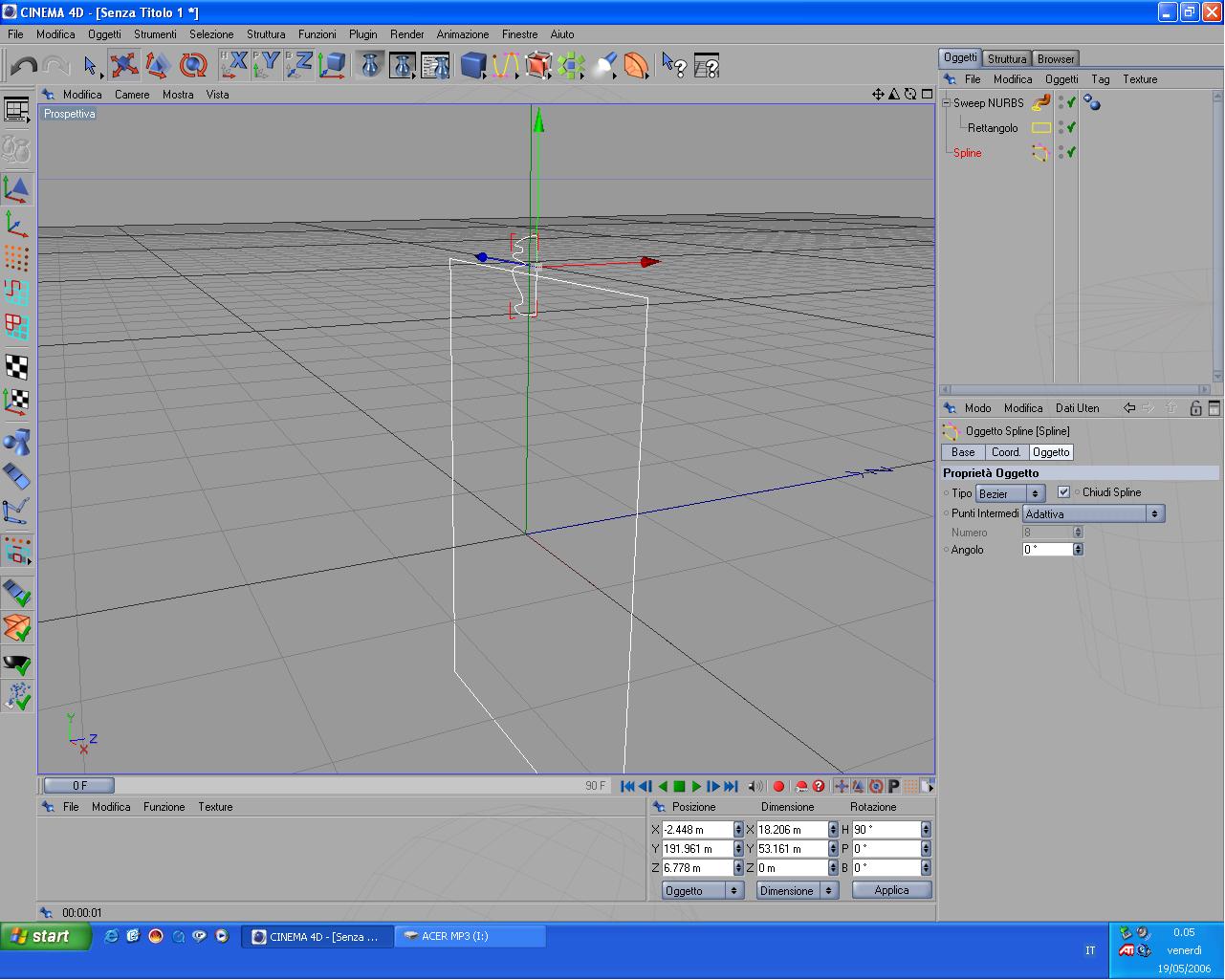
Task: Click timeline play forward button
Action: tap(696, 786)
